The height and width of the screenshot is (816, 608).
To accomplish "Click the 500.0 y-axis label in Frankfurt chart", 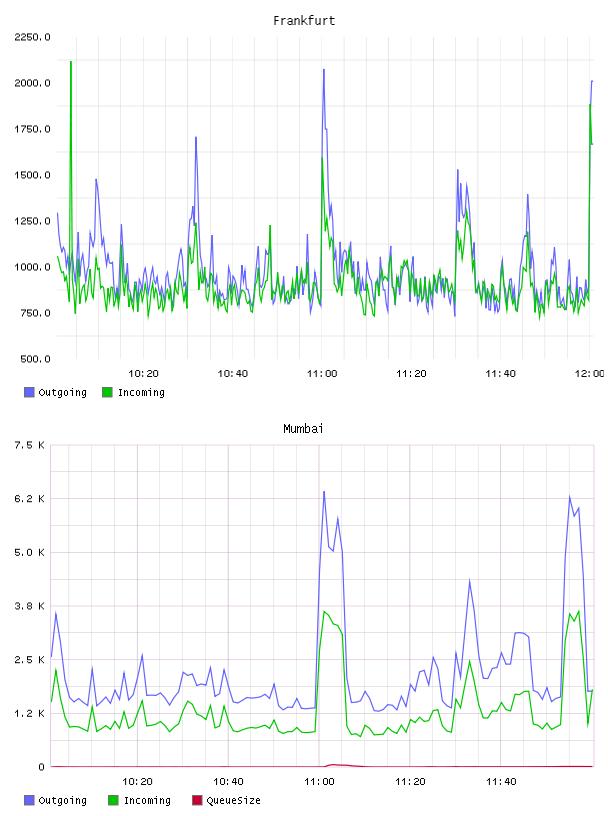I will click(35, 359).
